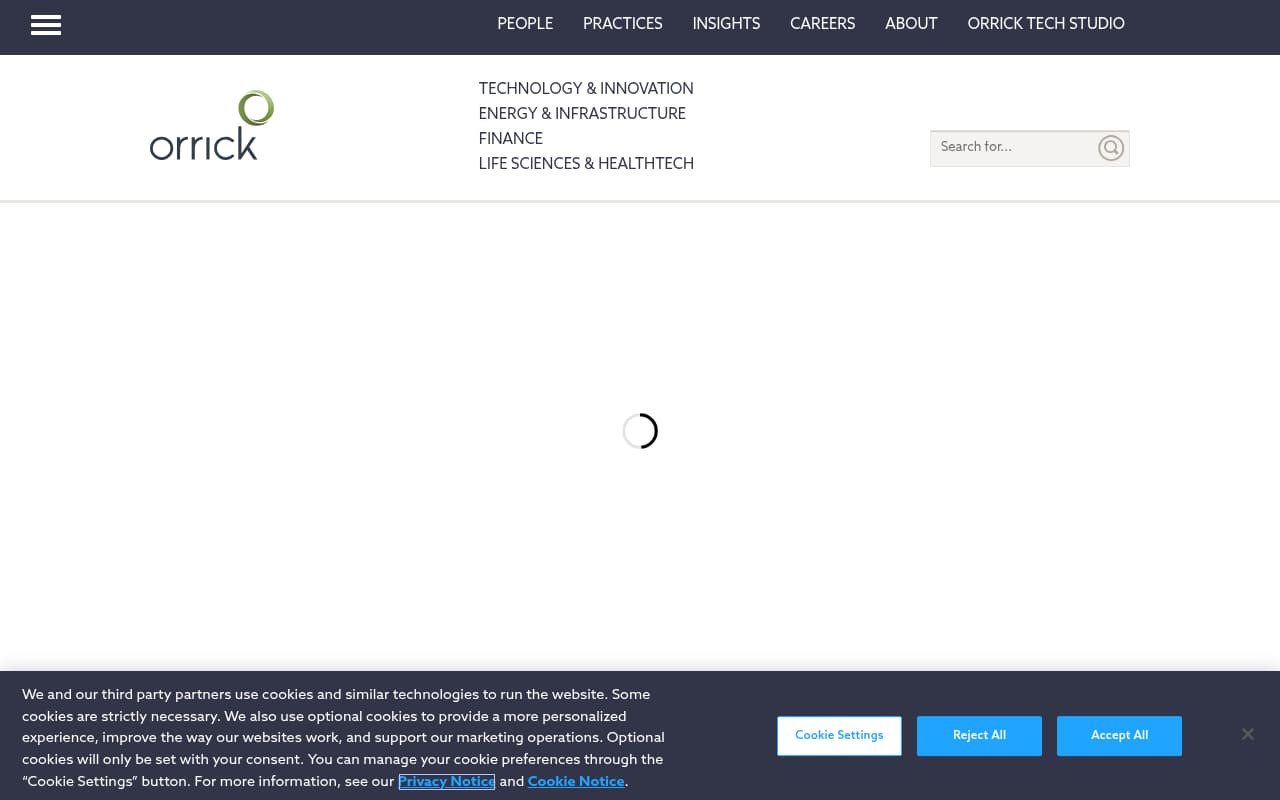Viewport: 1280px width, 800px height.
Task: Open the Cookie Notice link
Action: [576, 782]
